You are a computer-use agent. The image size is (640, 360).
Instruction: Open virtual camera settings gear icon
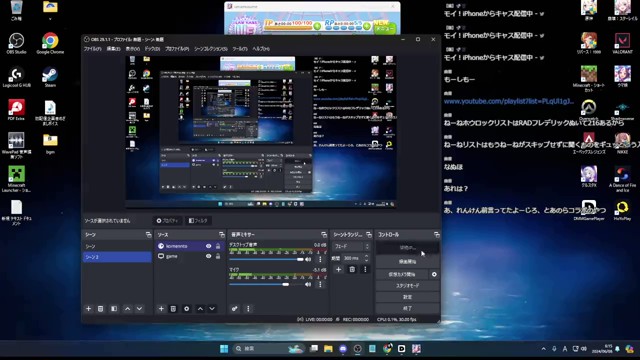click(x=434, y=274)
